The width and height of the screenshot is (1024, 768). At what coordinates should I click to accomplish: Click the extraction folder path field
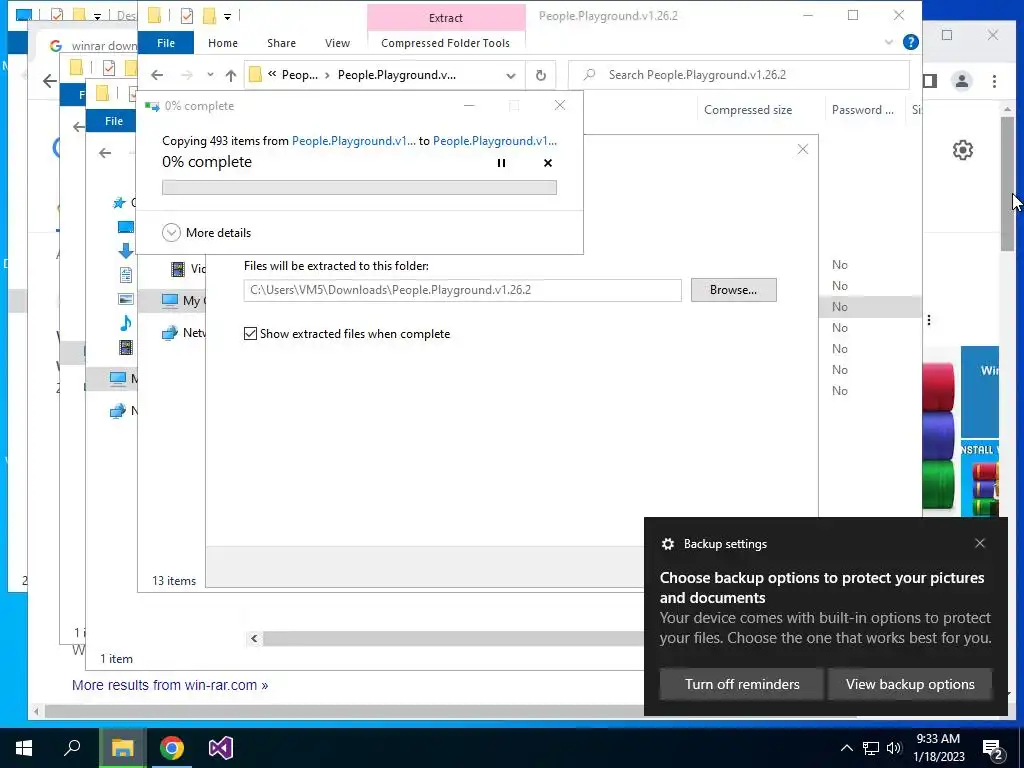(462, 290)
